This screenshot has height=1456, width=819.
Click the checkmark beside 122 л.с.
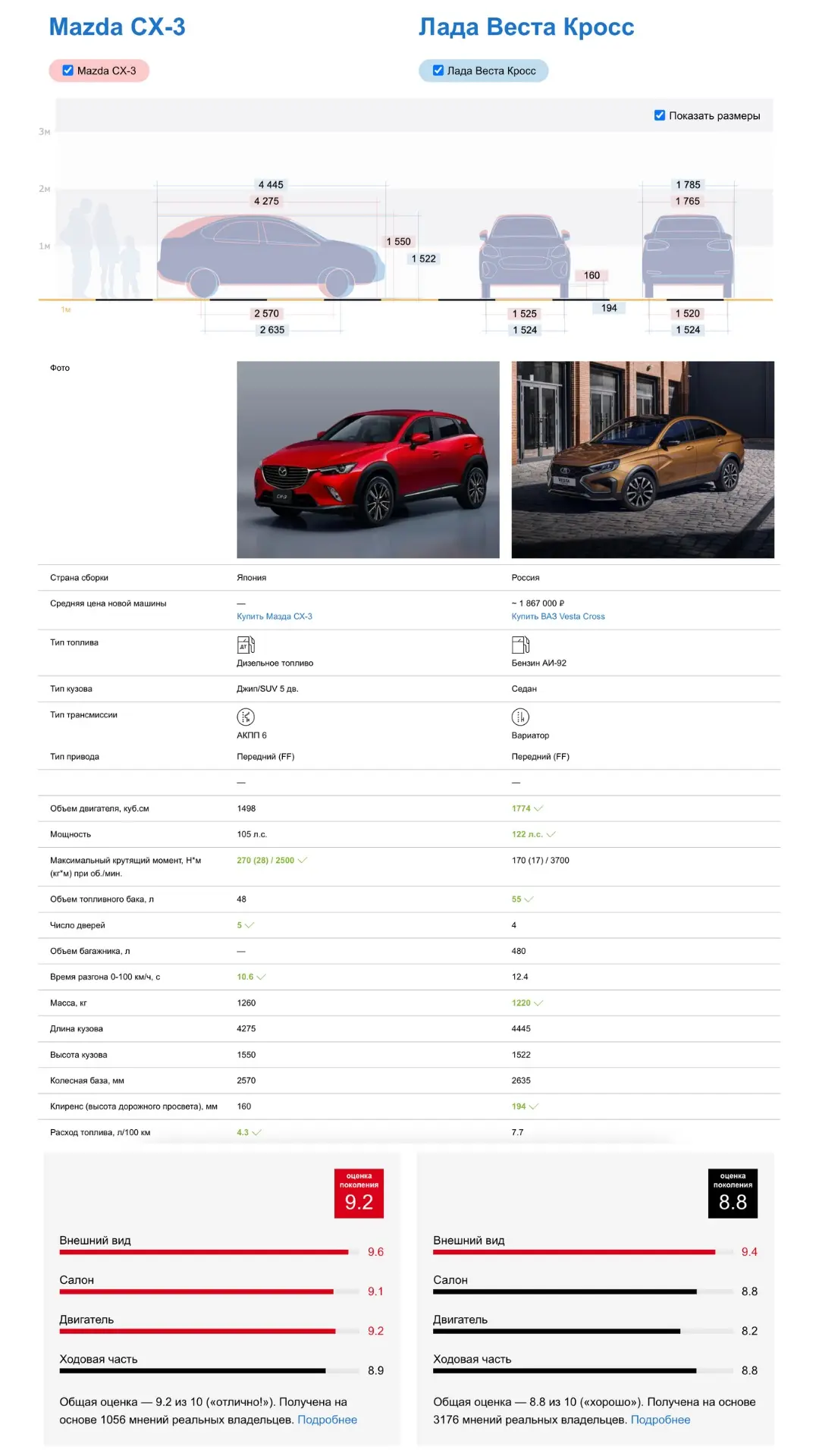pos(551,834)
